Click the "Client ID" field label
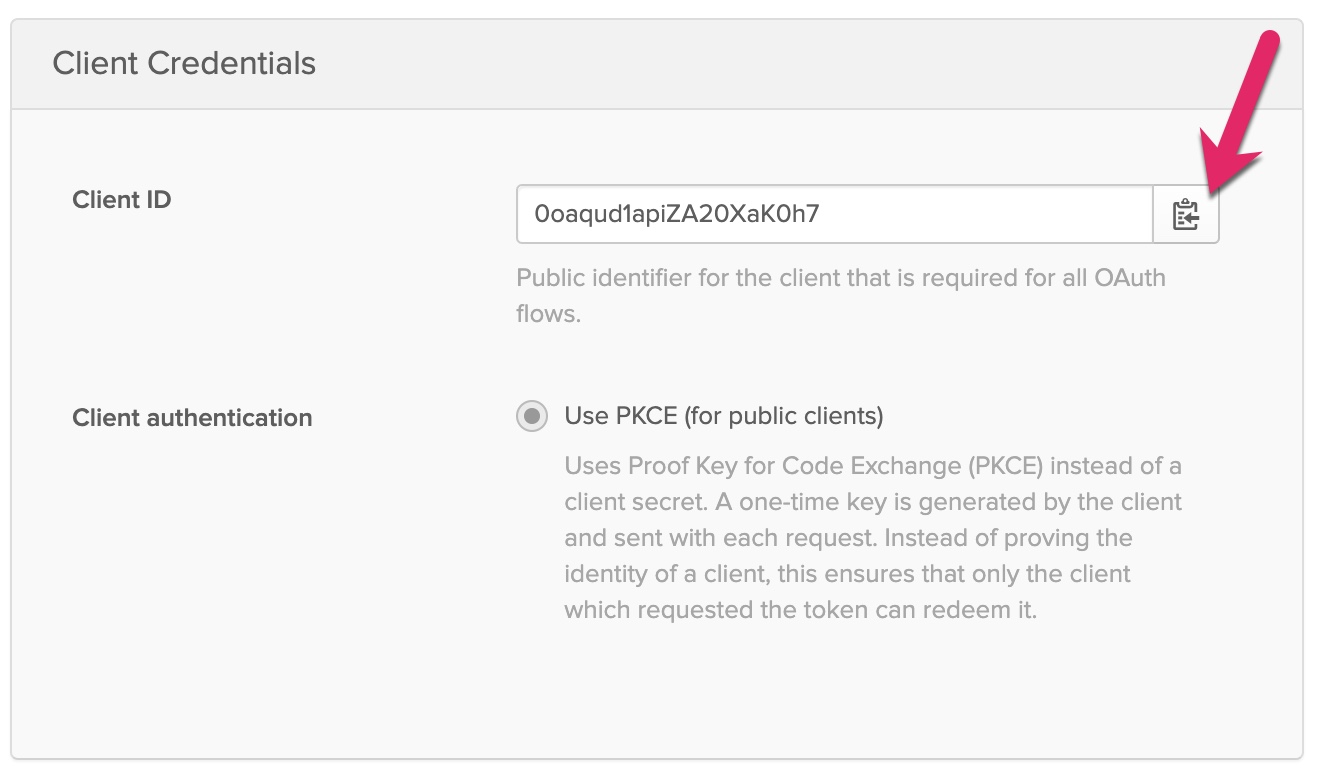The image size is (1320, 778). tap(122, 200)
